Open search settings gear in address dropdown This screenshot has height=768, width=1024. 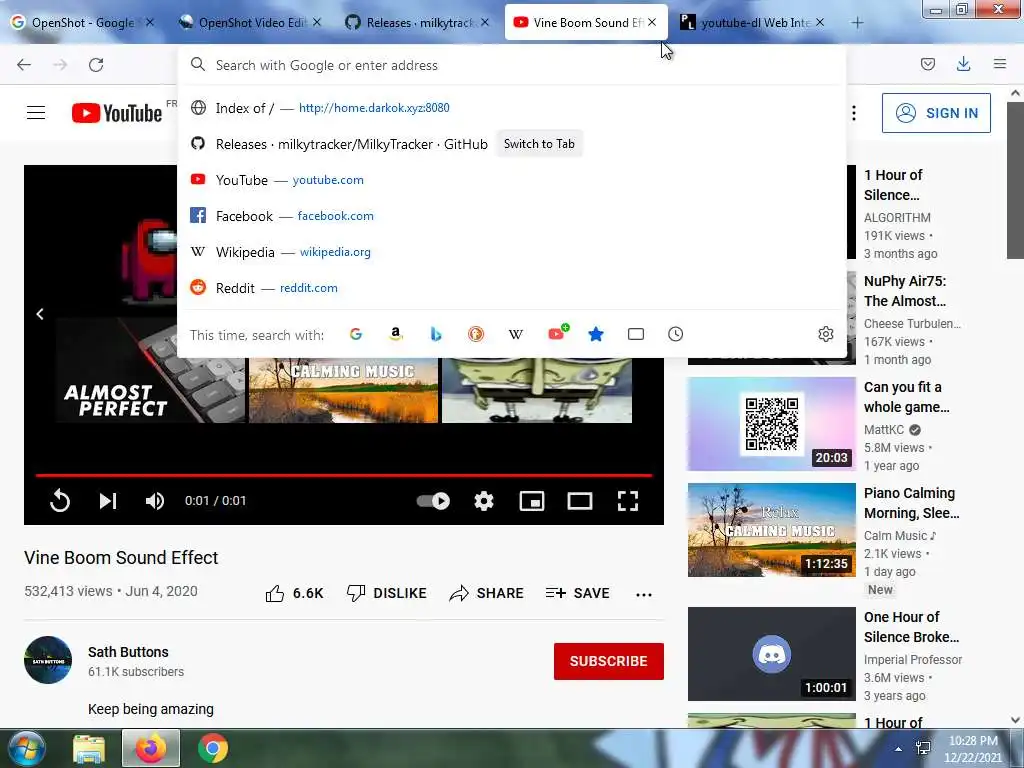click(x=825, y=334)
